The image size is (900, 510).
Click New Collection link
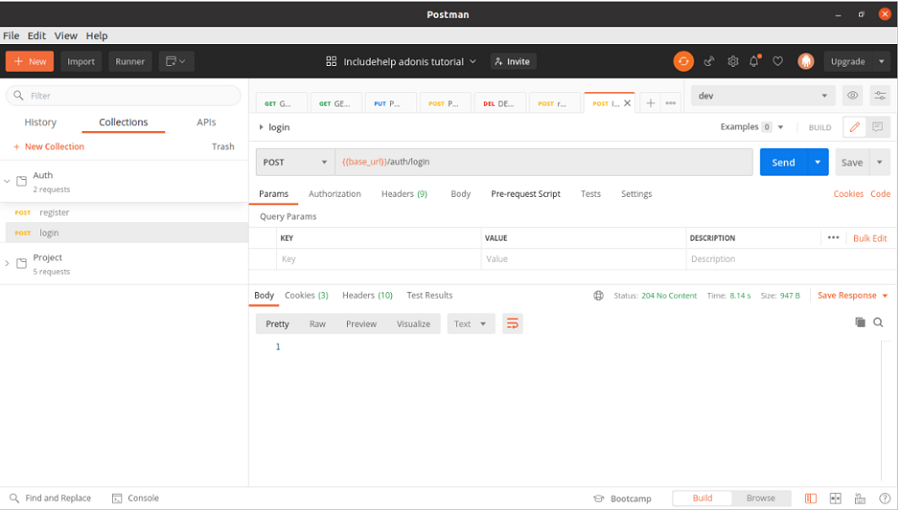pyautogui.click(x=49, y=147)
